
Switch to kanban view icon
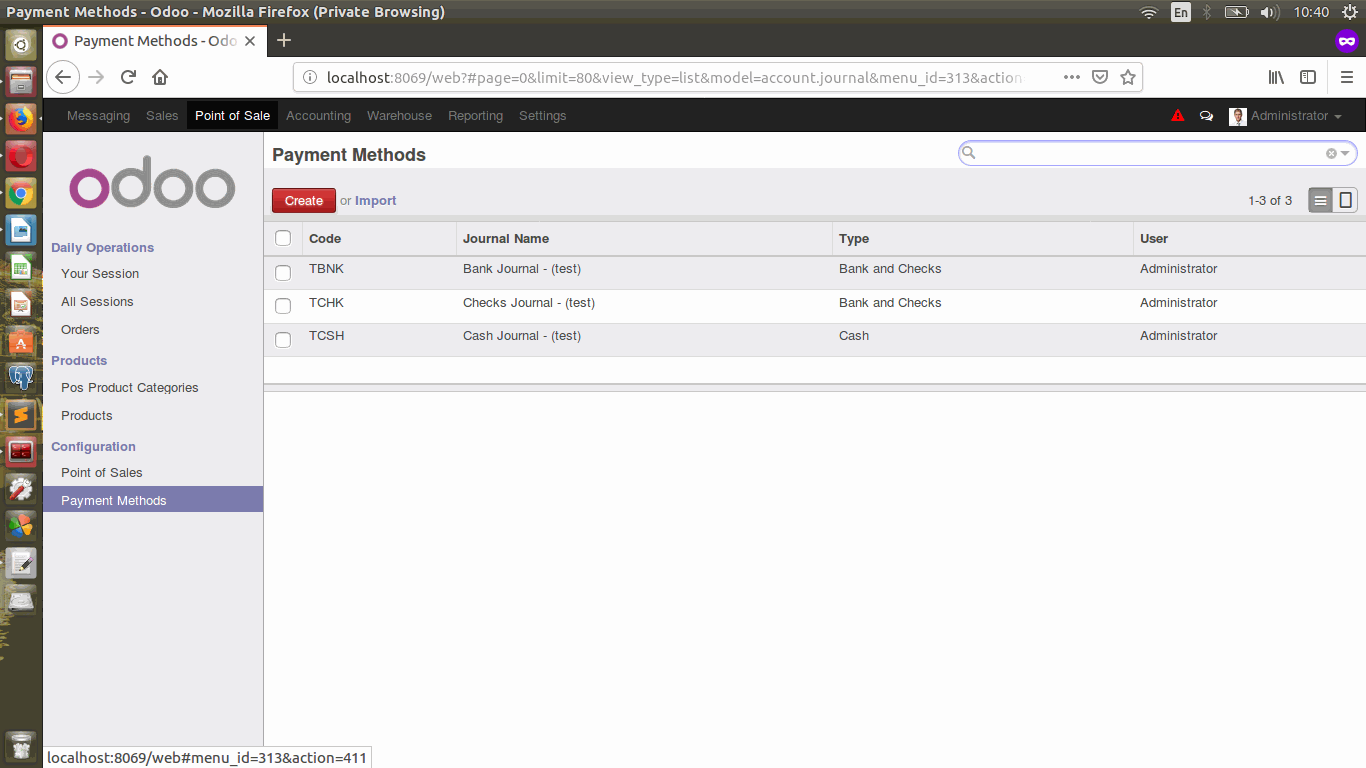[x=1346, y=201]
